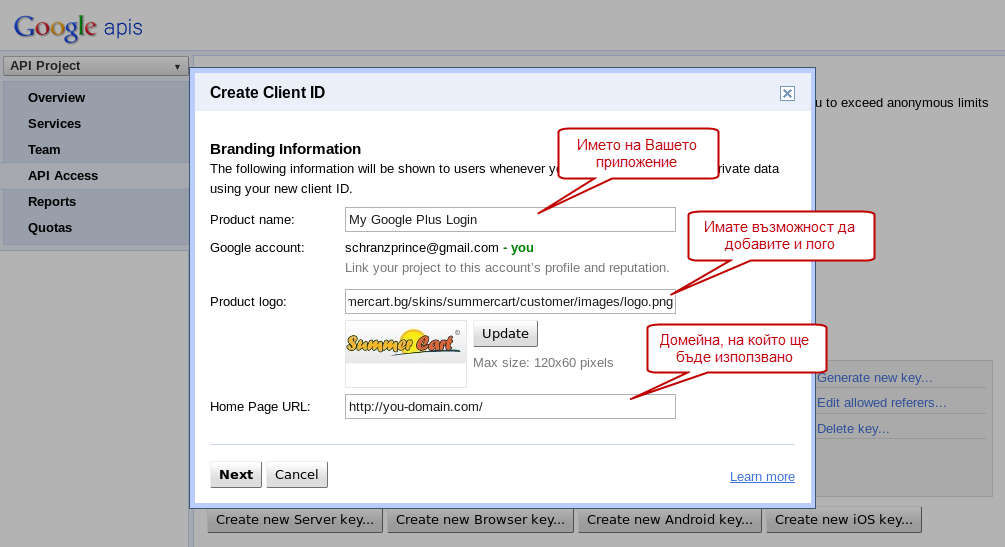Go to Team in the sidebar
The image size is (1005, 547).
coord(44,150)
